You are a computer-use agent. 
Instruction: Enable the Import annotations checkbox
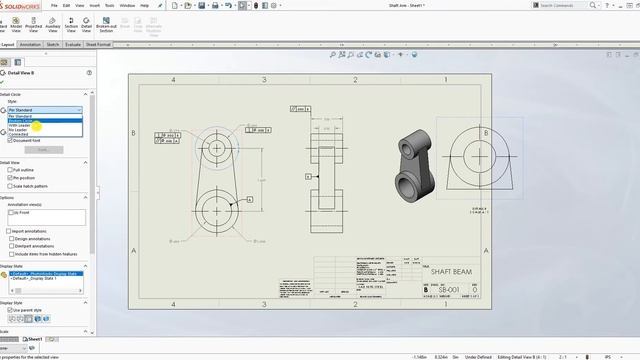(9, 231)
